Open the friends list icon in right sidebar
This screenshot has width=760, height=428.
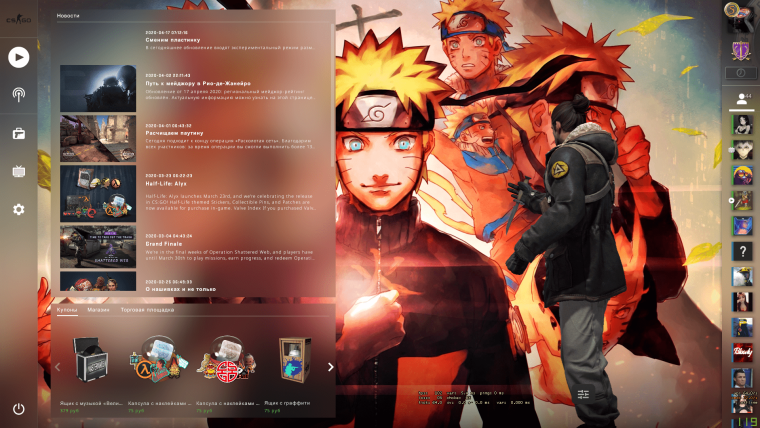coord(742,98)
